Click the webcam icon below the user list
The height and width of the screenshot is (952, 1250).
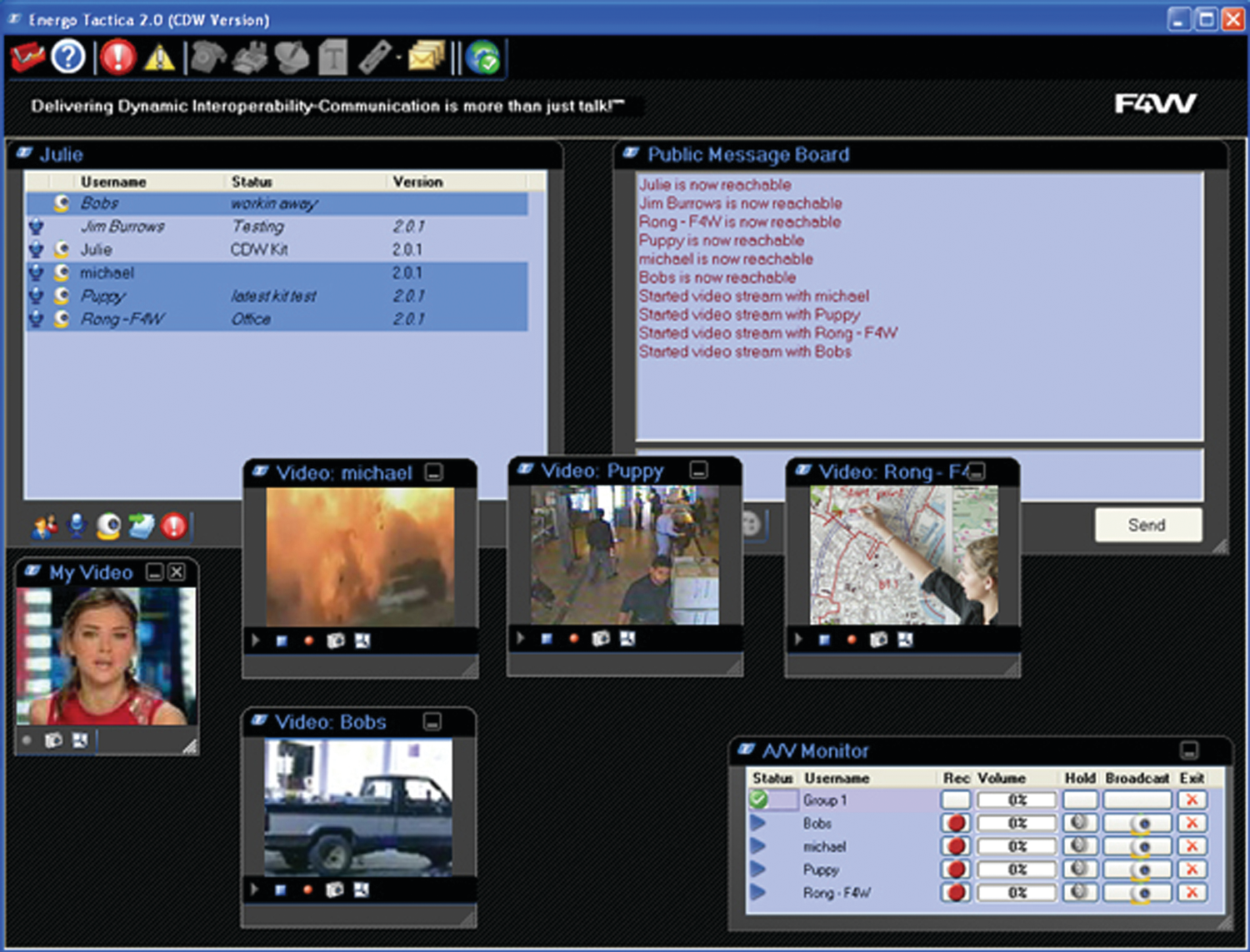pos(108,526)
